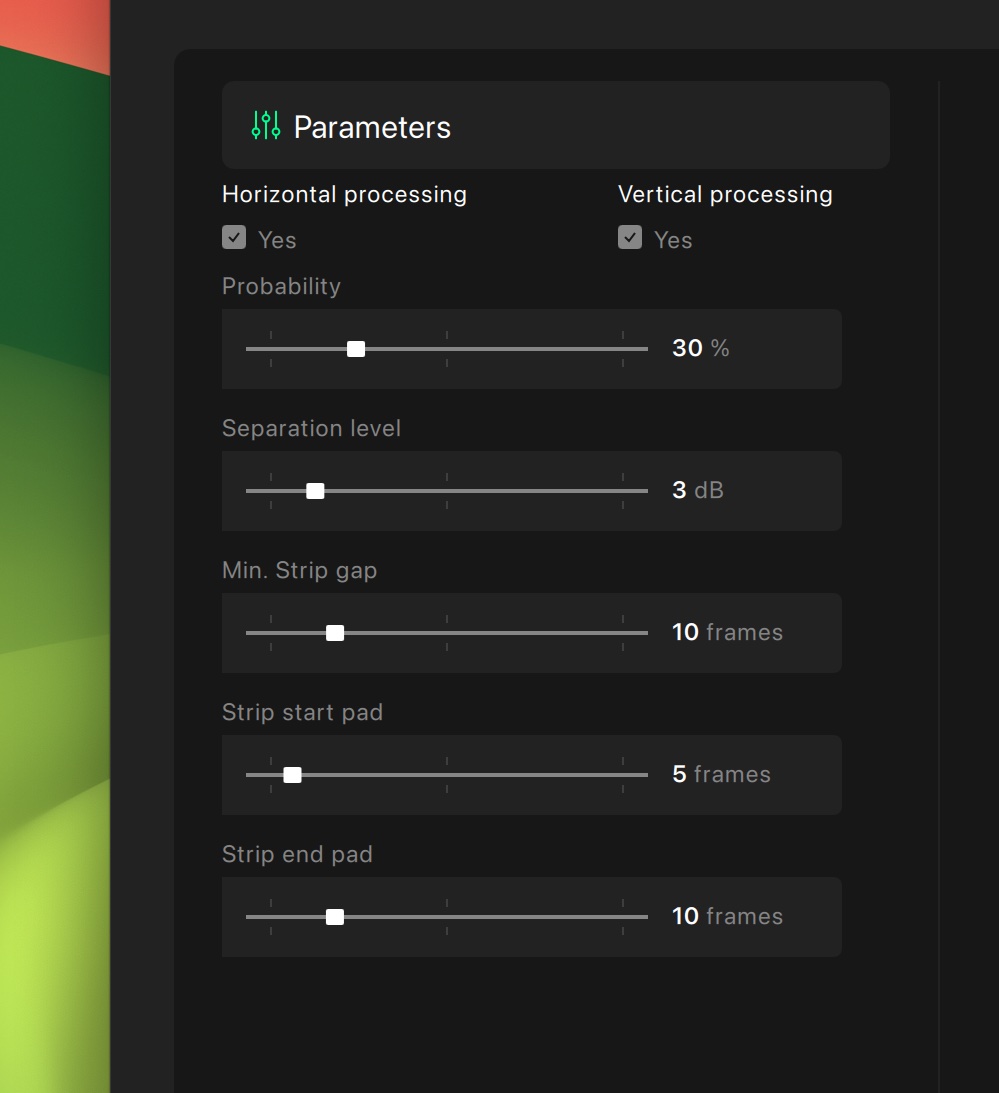Click the Strip end pad slider handle

335,917
